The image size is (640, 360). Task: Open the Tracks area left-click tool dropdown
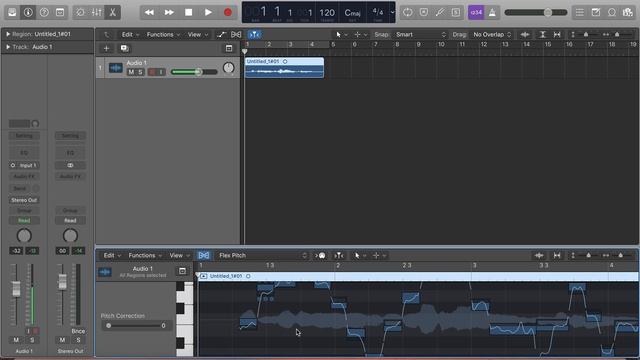341,35
